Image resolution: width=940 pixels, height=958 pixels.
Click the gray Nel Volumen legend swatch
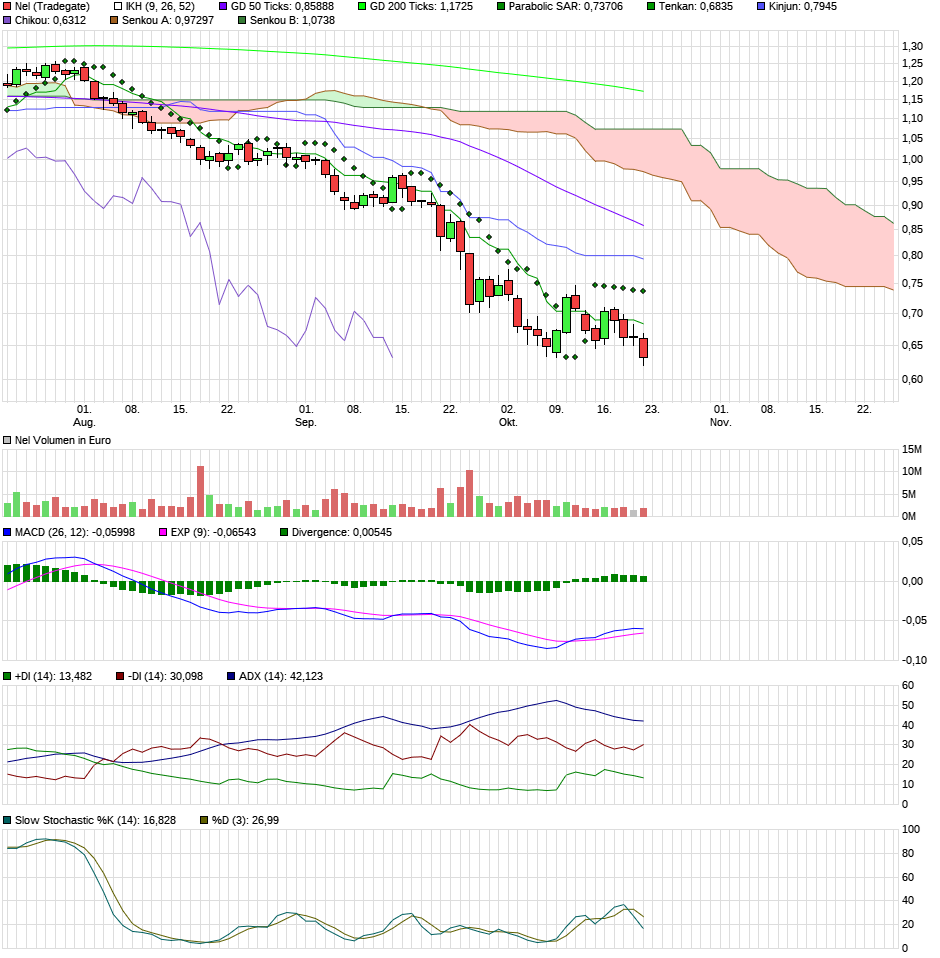[7, 441]
